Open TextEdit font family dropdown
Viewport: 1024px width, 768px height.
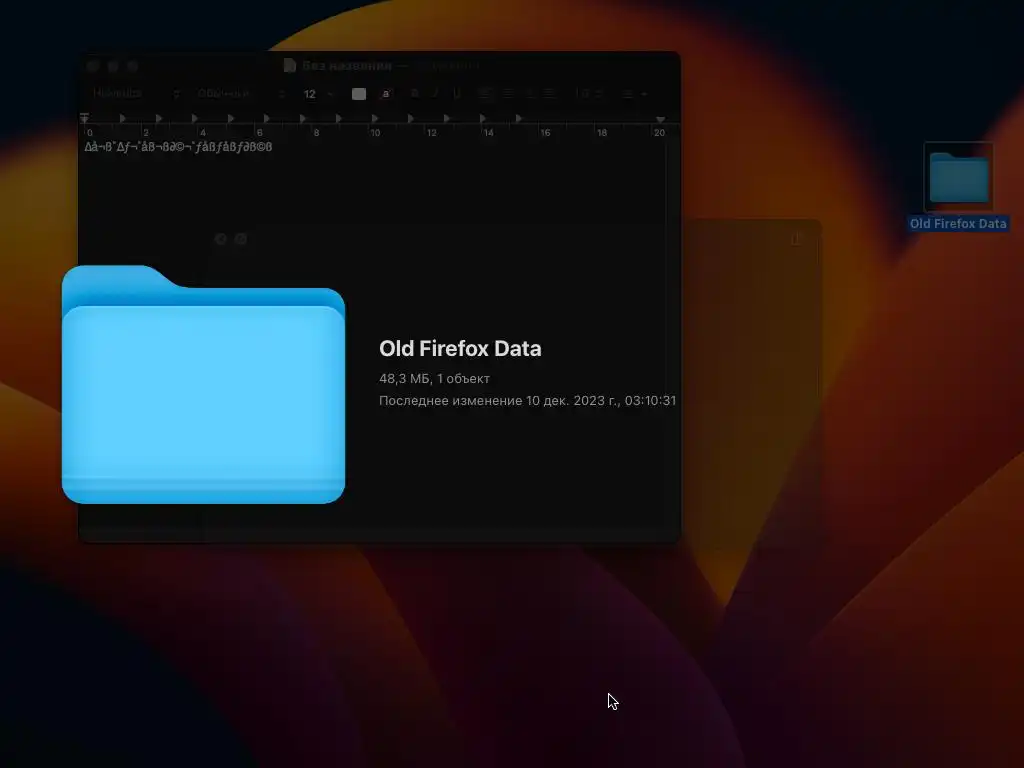pyautogui.click(x=136, y=93)
